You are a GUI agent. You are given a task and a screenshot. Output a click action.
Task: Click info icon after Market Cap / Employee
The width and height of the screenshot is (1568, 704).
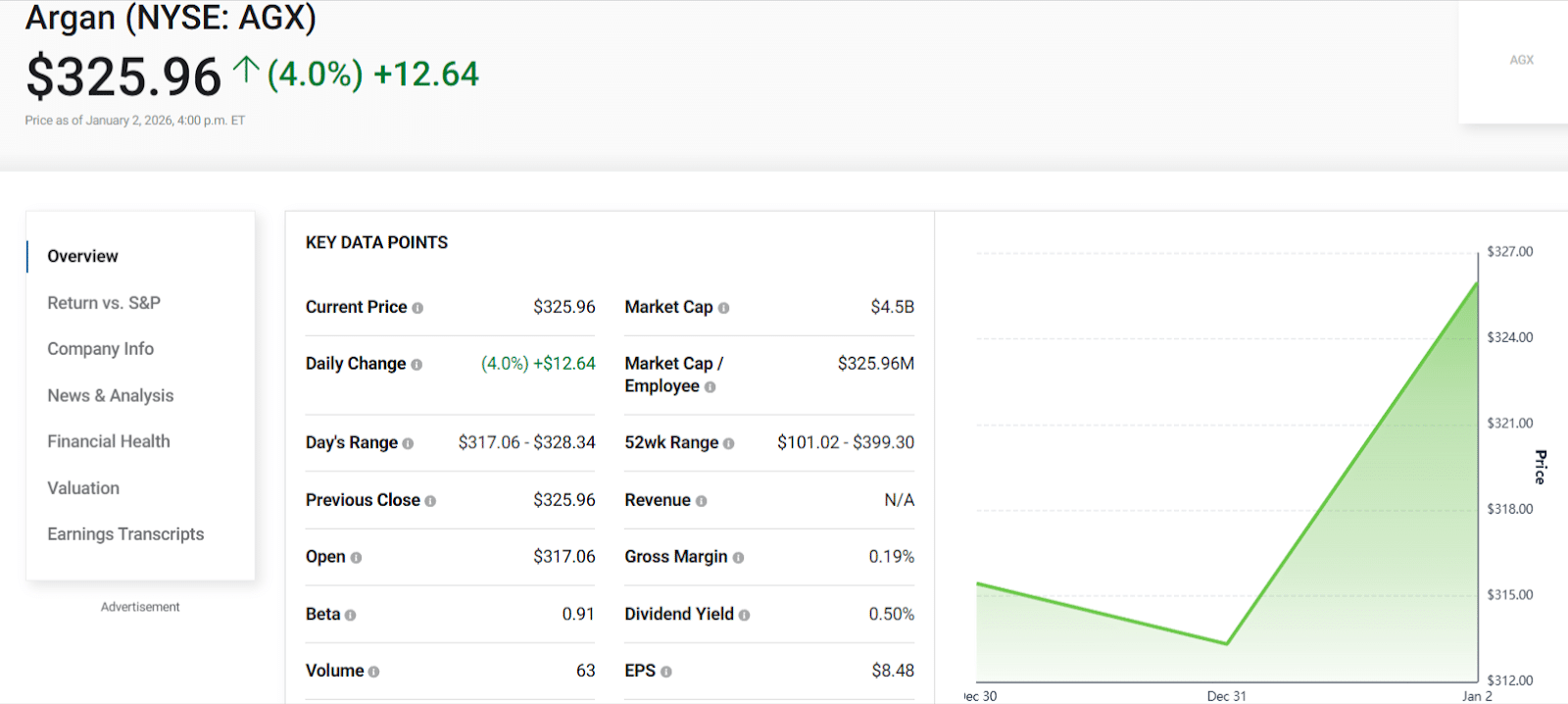tap(710, 387)
